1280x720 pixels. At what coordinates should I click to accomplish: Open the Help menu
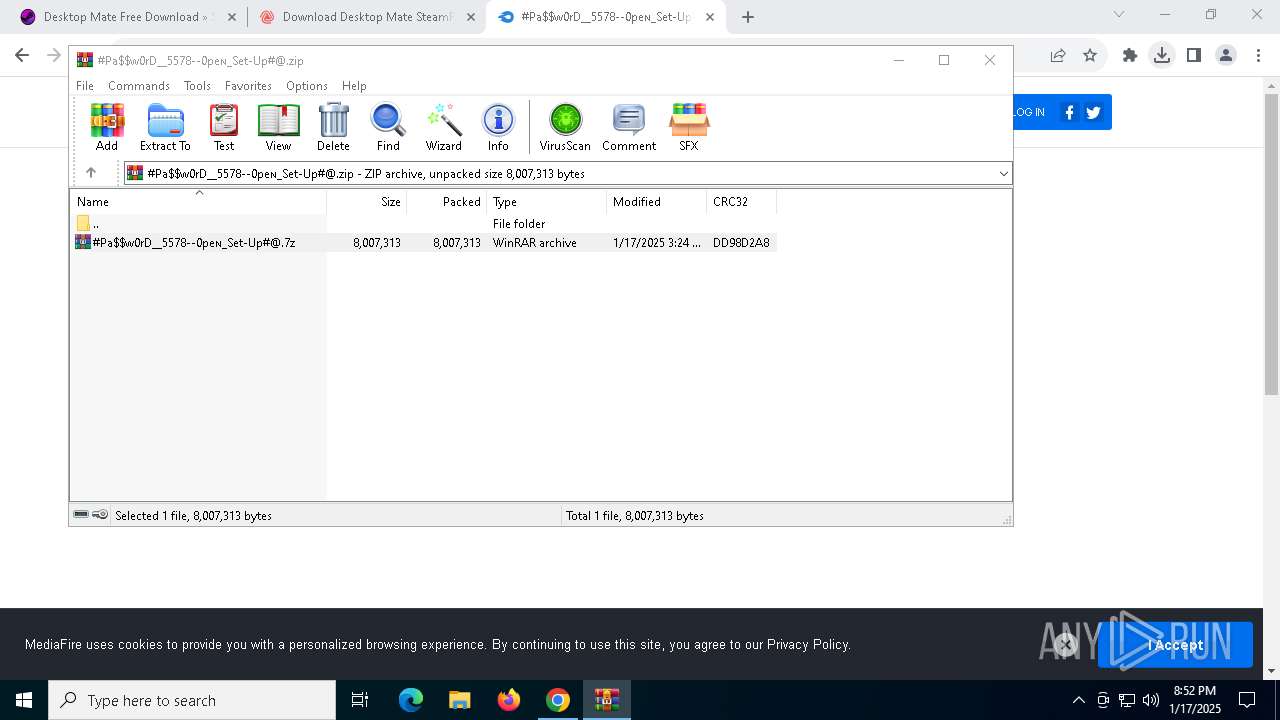(x=354, y=86)
